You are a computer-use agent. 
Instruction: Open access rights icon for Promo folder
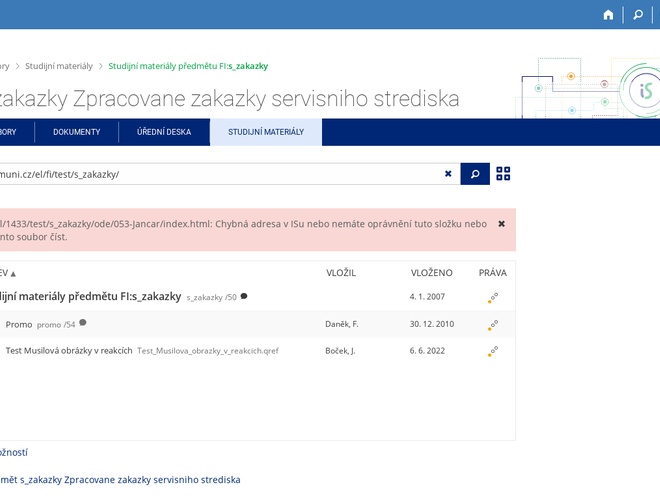(x=493, y=325)
